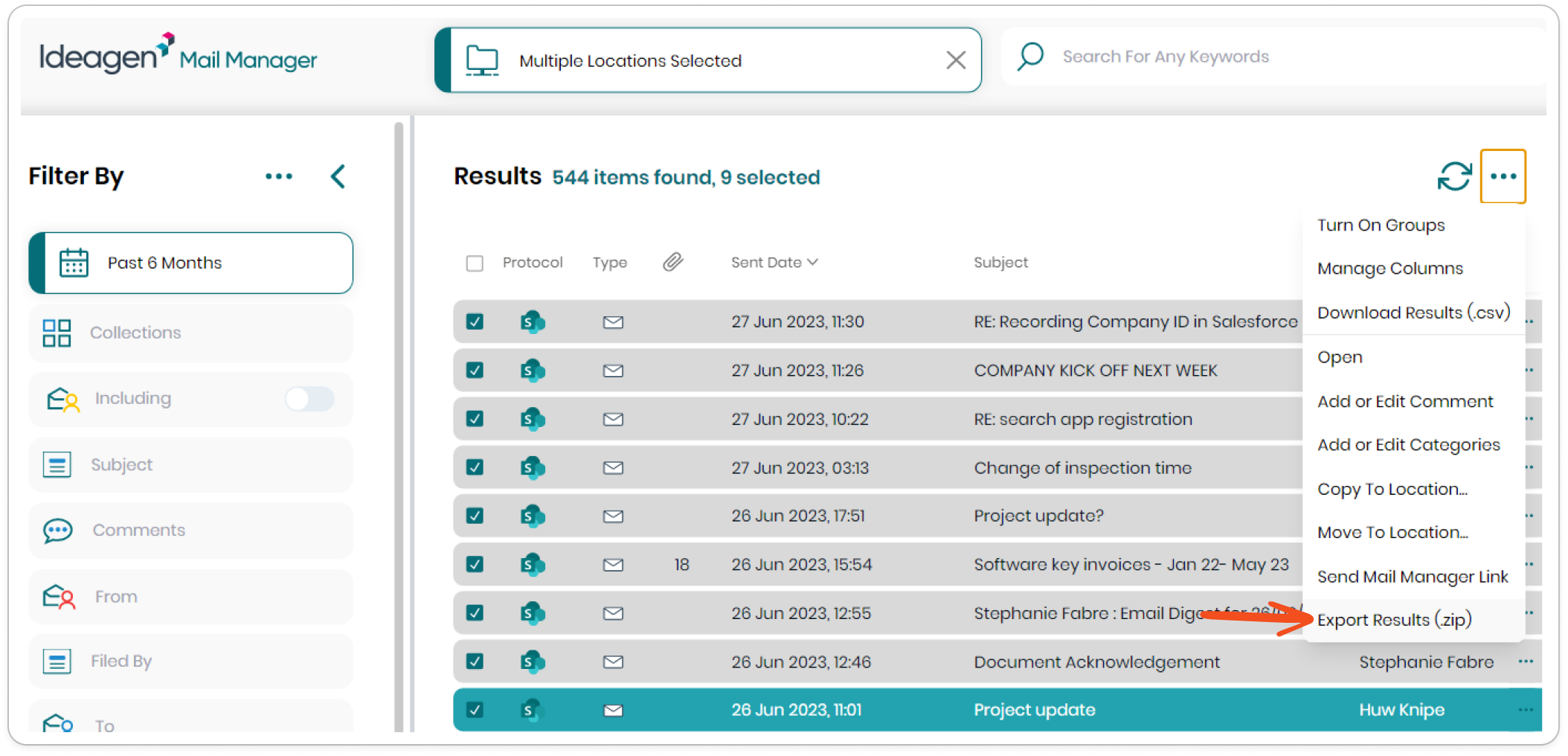The image size is (1568, 756).
Task: Sort by the Sent Date column dropdown
Action: coord(774,262)
